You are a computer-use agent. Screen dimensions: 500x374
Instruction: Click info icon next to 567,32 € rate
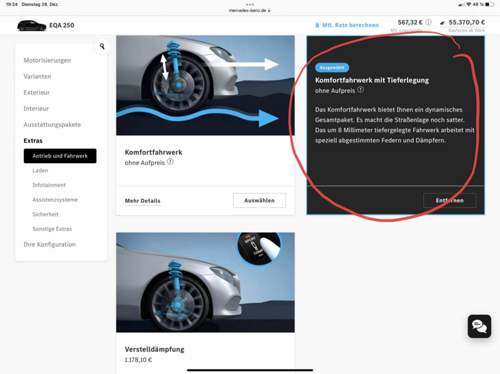click(x=428, y=22)
